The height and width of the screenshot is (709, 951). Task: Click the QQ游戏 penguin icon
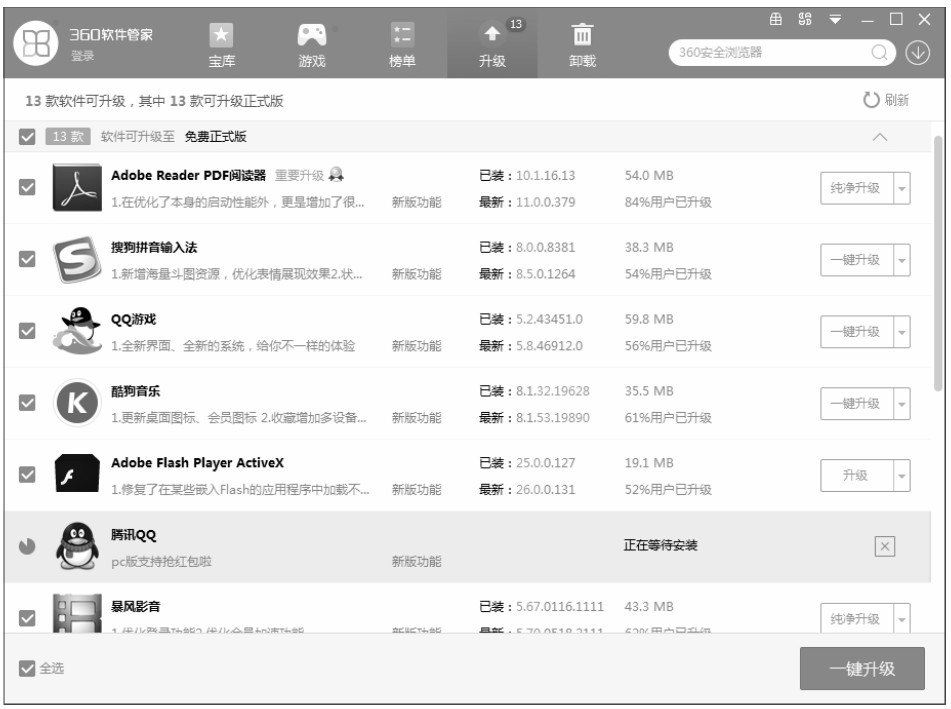[x=77, y=331]
